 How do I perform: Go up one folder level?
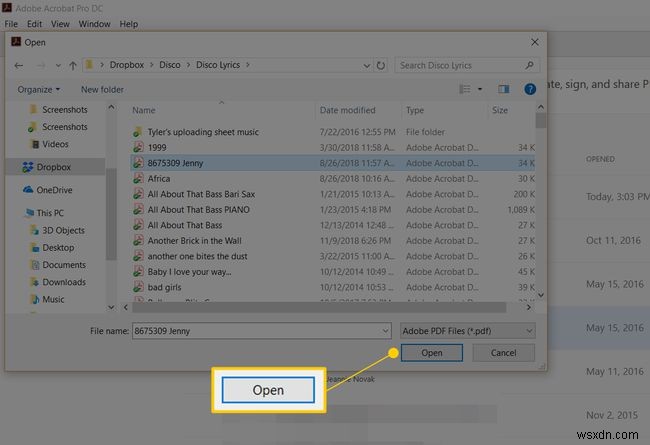[73, 66]
